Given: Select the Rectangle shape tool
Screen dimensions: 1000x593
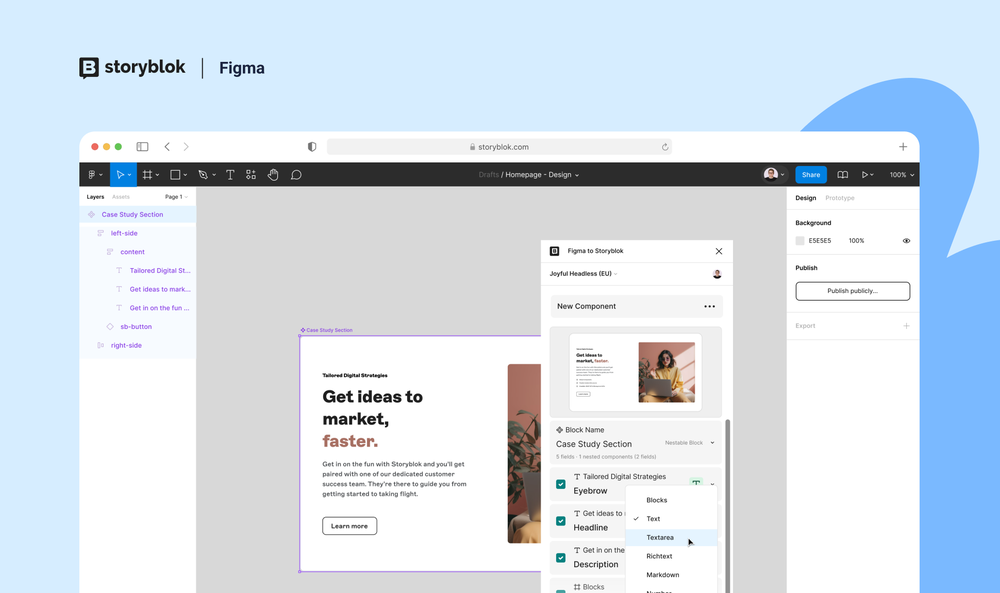Looking at the screenshot, I should 175,175.
